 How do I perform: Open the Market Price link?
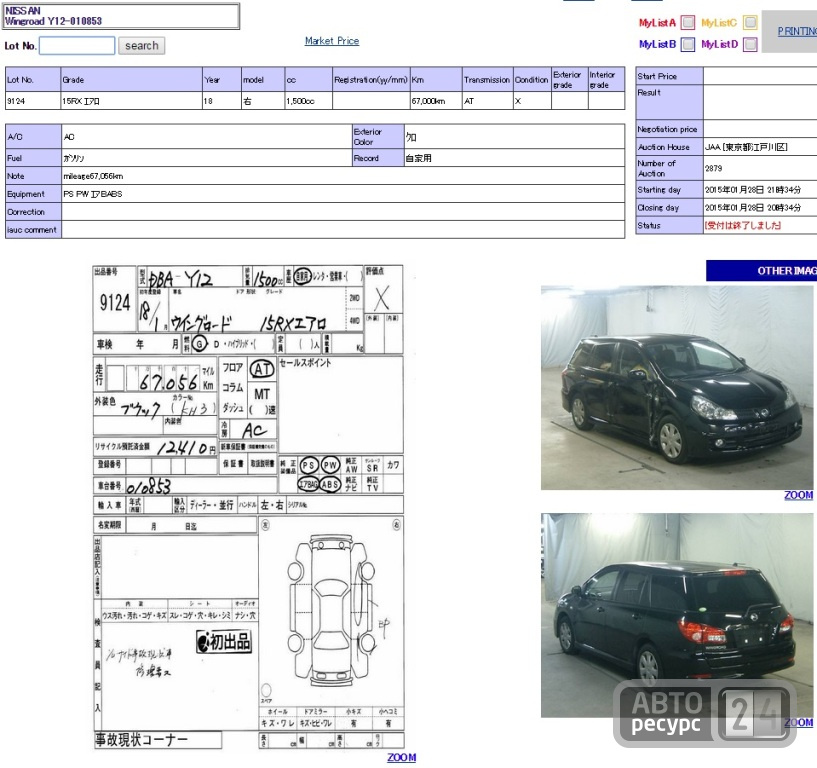[x=332, y=41]
